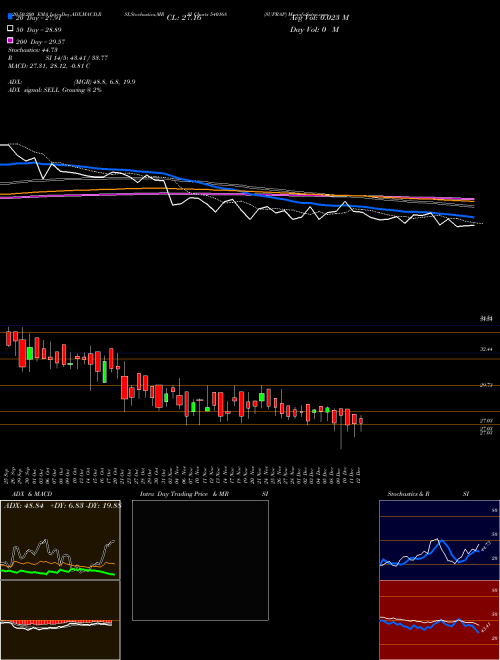
Task: Select the '50 Day - 28.89' legend text
Action: pos(39,30)
